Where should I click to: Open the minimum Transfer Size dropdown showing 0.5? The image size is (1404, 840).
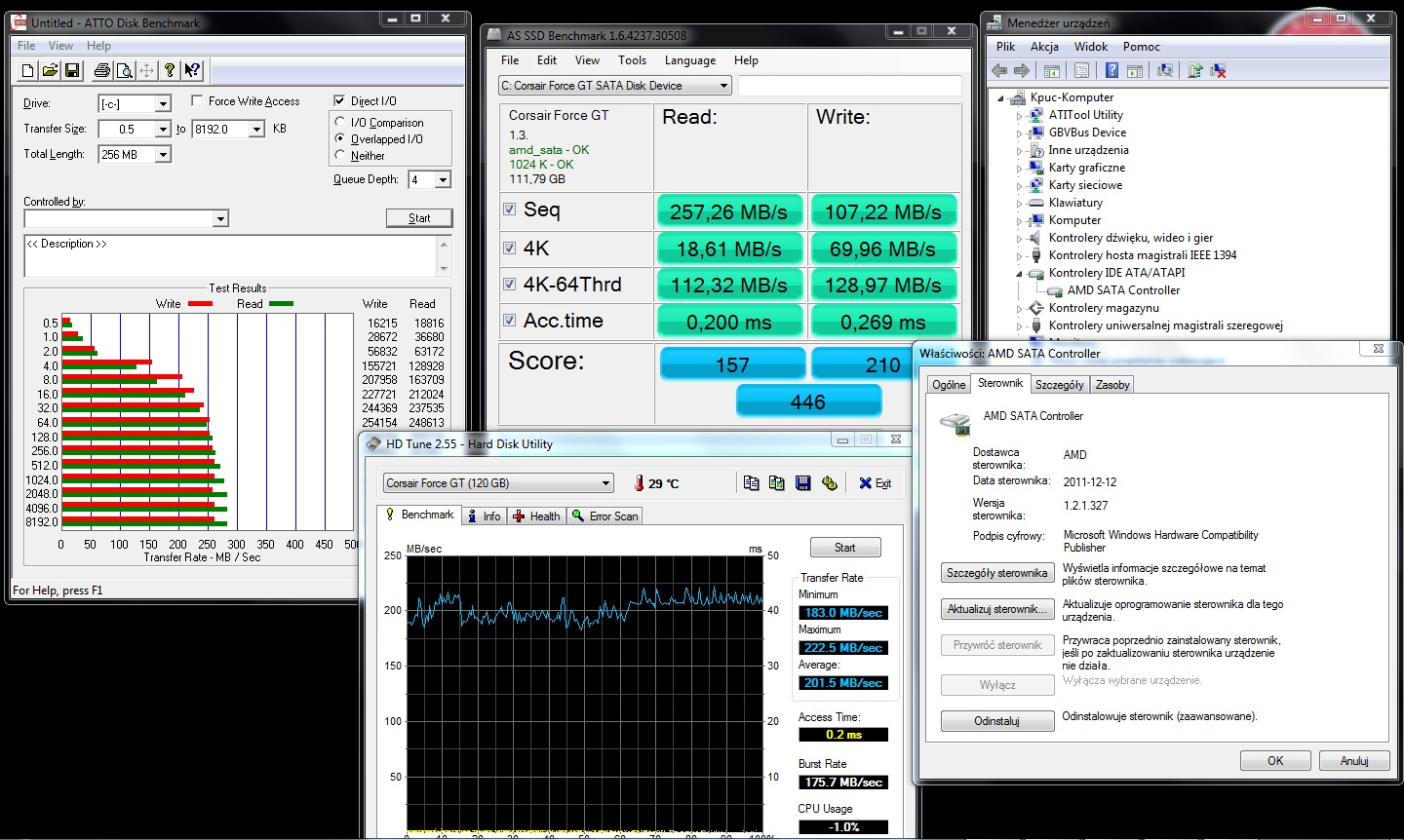coord(163,129)
